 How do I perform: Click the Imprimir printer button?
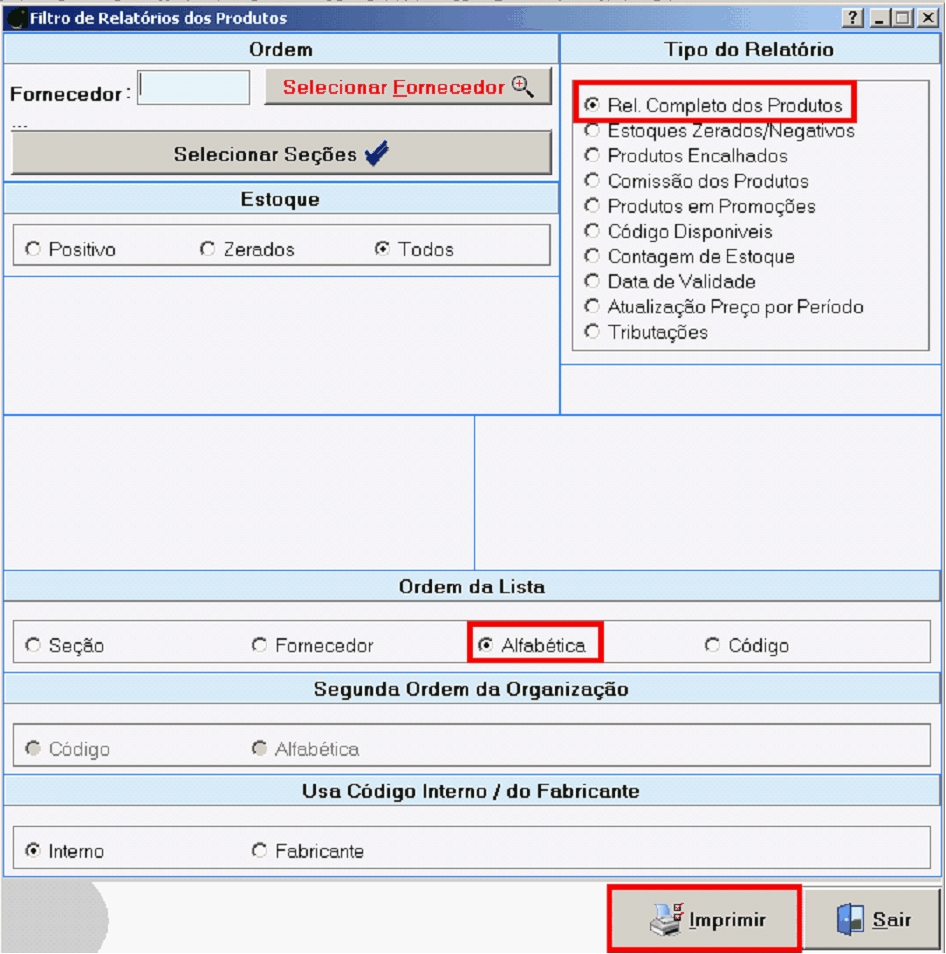(704, 918)
